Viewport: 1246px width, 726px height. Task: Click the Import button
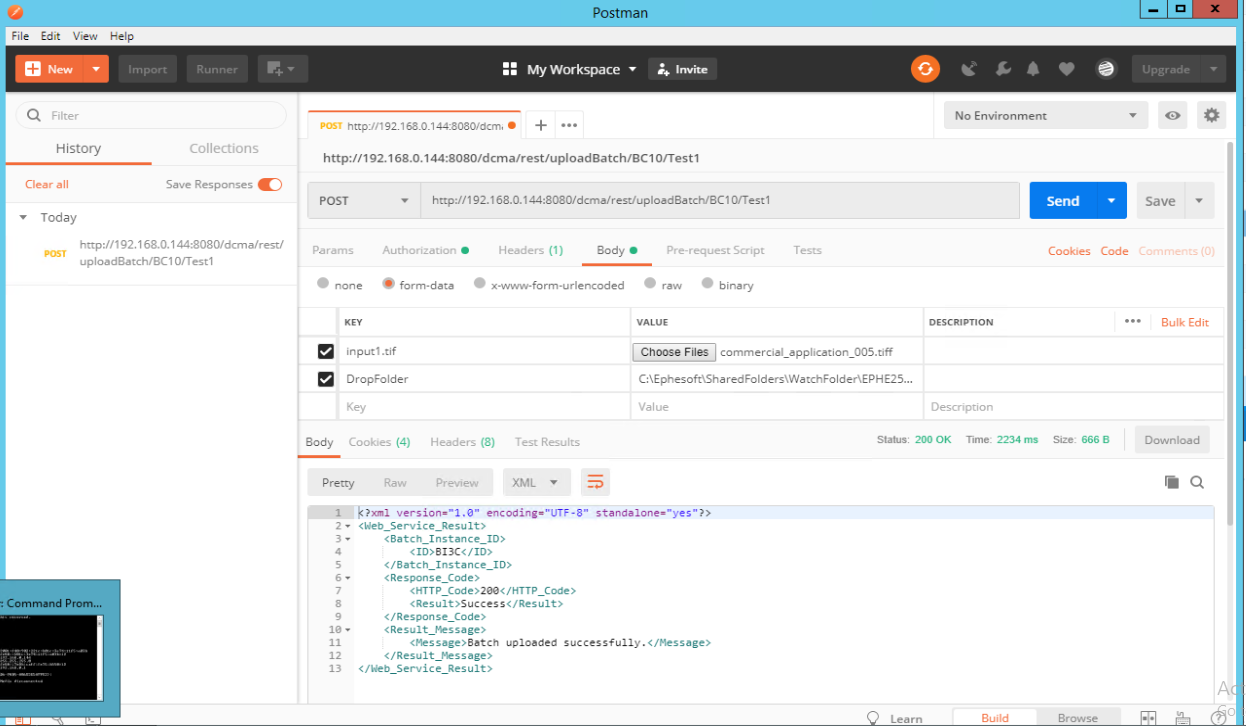pyautogui.click(x=148, y=69)
